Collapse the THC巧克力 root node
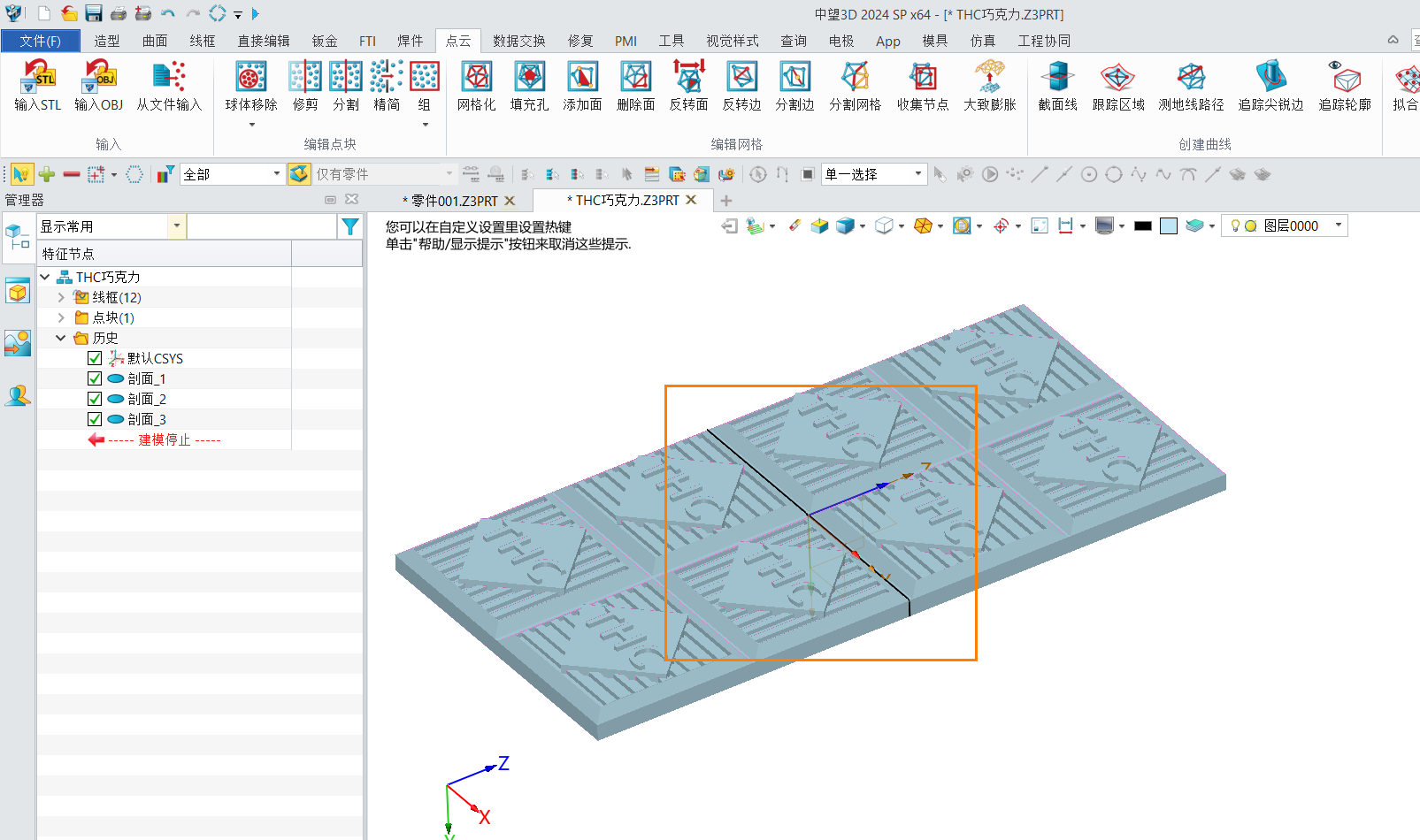 45,277
